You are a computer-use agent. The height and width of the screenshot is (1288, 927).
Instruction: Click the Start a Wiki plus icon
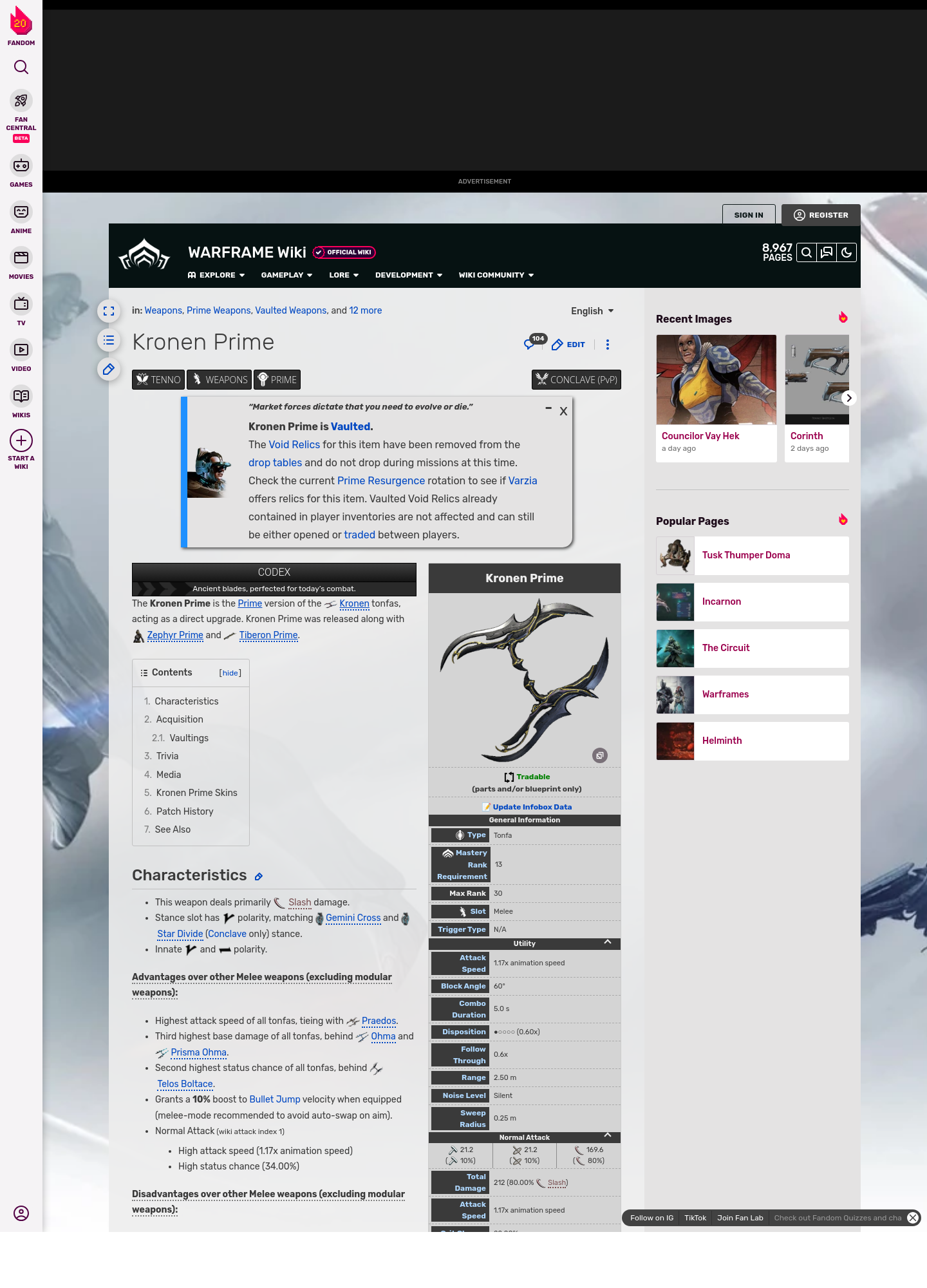(21, 441)
